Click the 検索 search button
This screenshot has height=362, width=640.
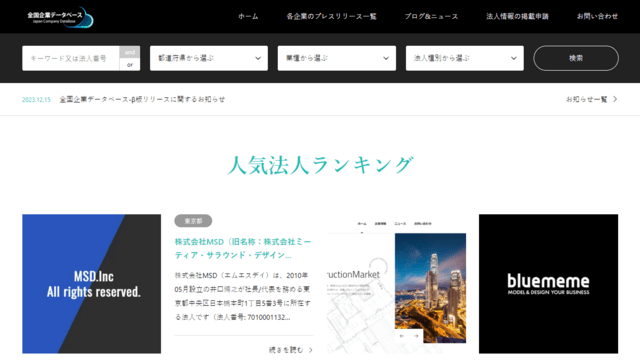(x=576, y=58)
